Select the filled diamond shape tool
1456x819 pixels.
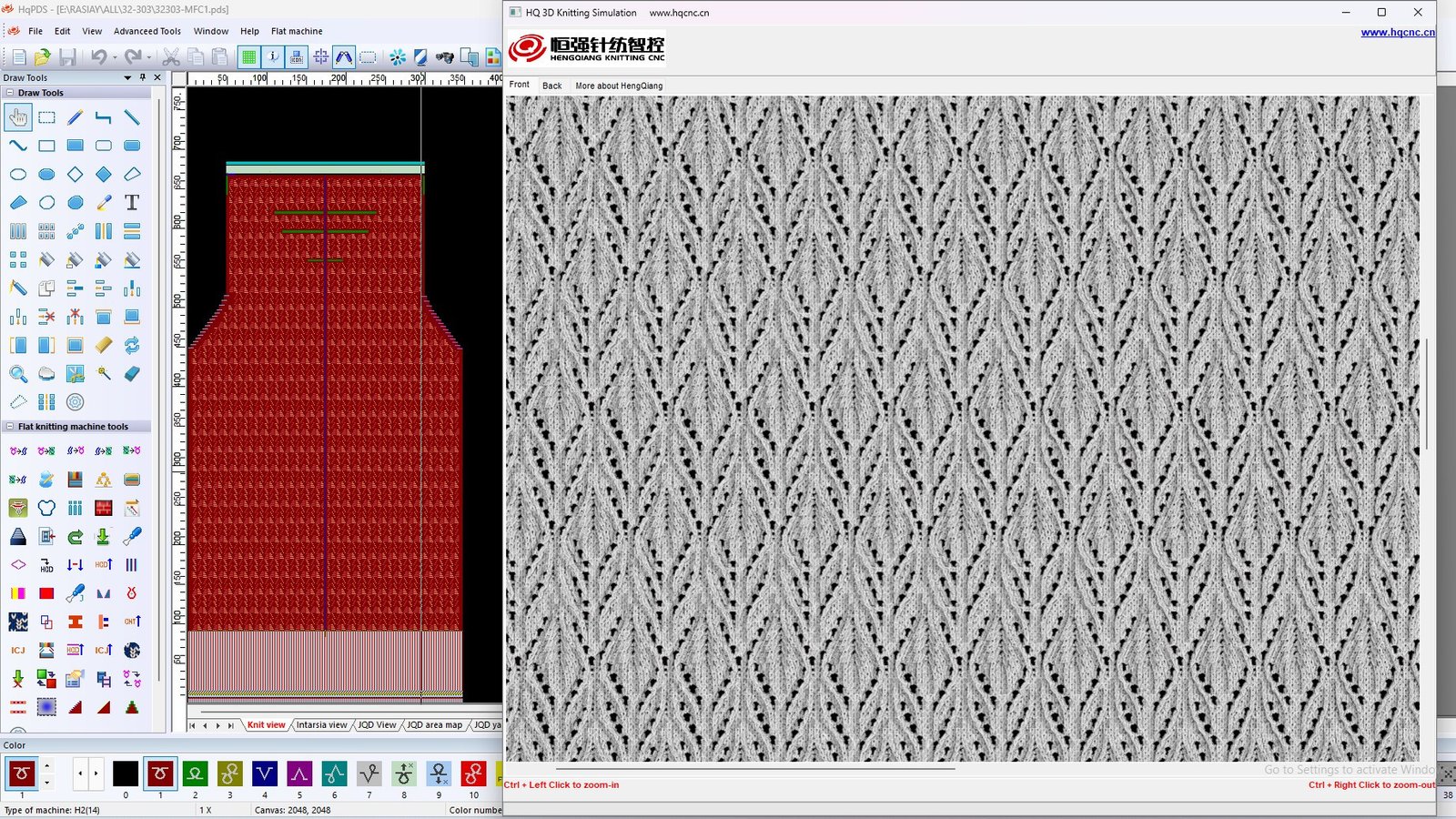coord(104,174)
